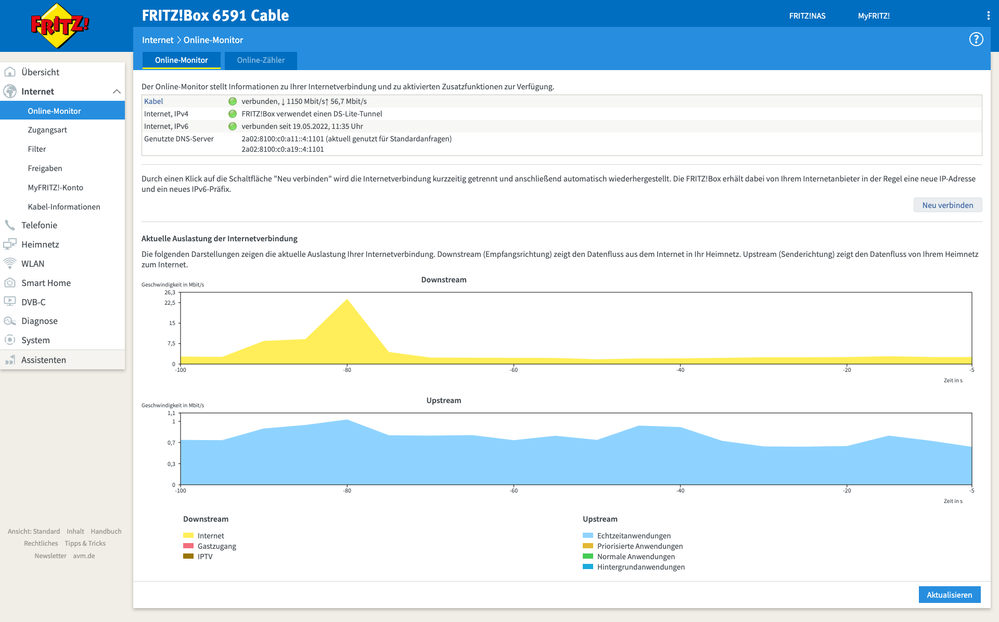Image resolution: width=999 pixels, height=622 pixels.
Task: Click the Heimnetz network icon
Action: point(11,244)
